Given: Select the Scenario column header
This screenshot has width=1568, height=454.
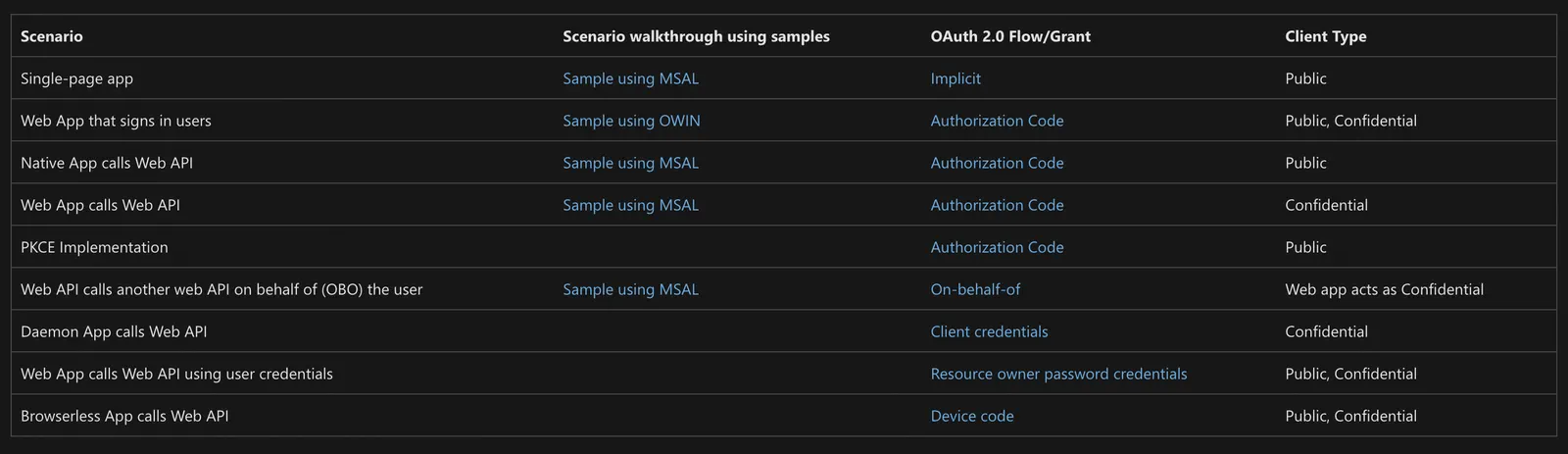Looking at the screenshot, I should click(x=52, y=36).
